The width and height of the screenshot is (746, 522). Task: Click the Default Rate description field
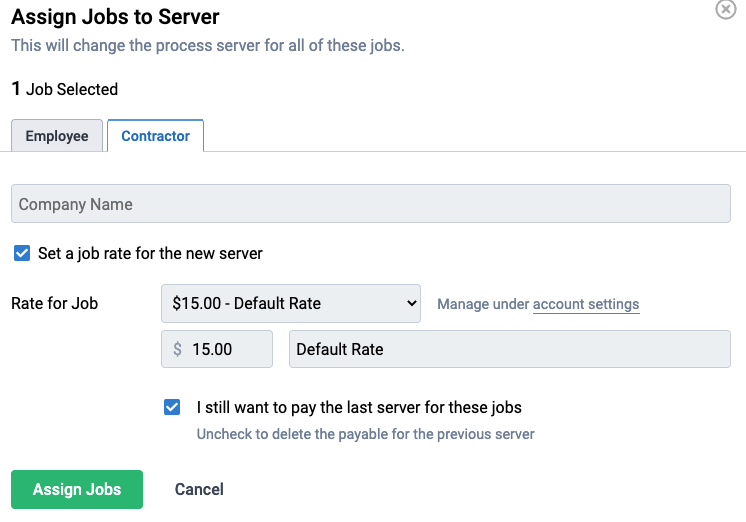point(510,349)
